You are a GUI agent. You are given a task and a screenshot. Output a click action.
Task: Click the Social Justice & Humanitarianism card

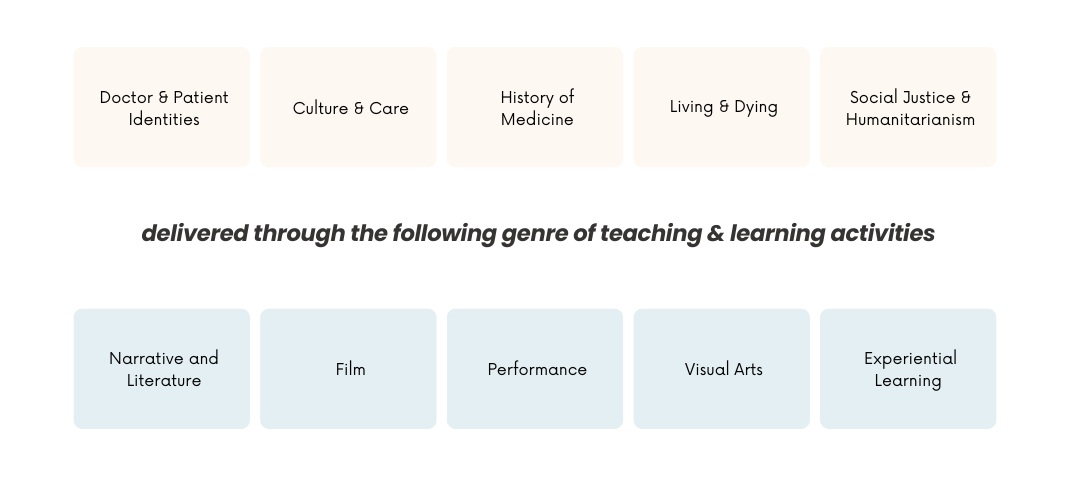[x=908, y=107]
